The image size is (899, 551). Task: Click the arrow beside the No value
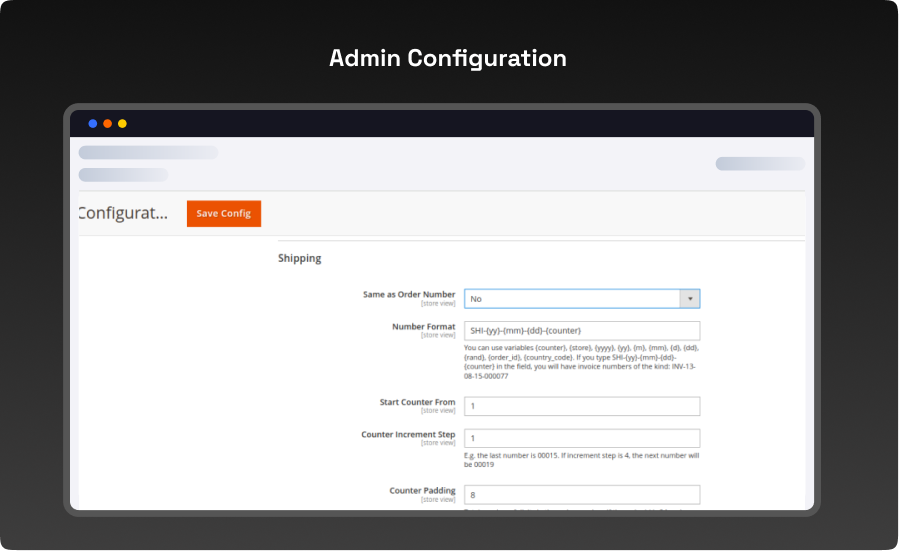689,298
